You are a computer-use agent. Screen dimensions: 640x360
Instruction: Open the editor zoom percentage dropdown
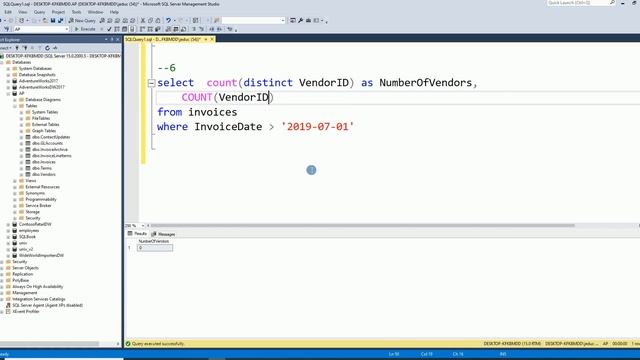click(x=142, y=225)
